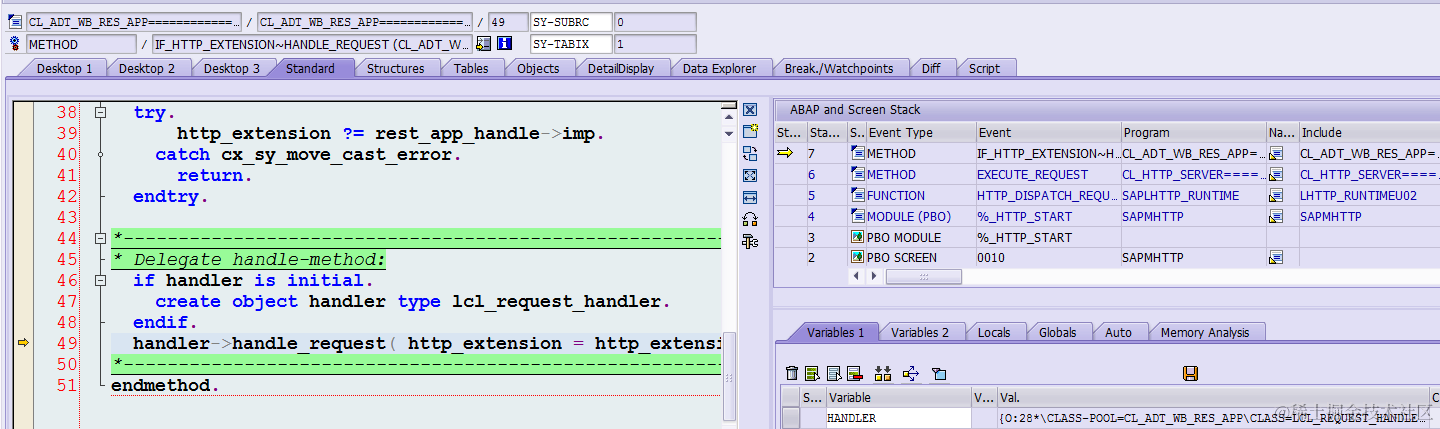Viewport: 1440px width, 429px height.
Task: Collapse the if block at line 46
Action: pyautogui.click(x=100, y=281)
